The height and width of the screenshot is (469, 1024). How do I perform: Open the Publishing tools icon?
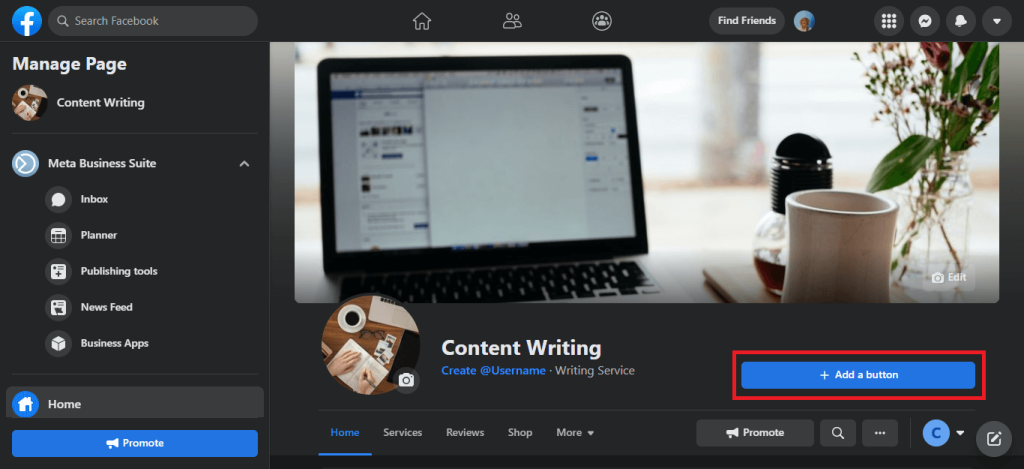pos(58,271)
